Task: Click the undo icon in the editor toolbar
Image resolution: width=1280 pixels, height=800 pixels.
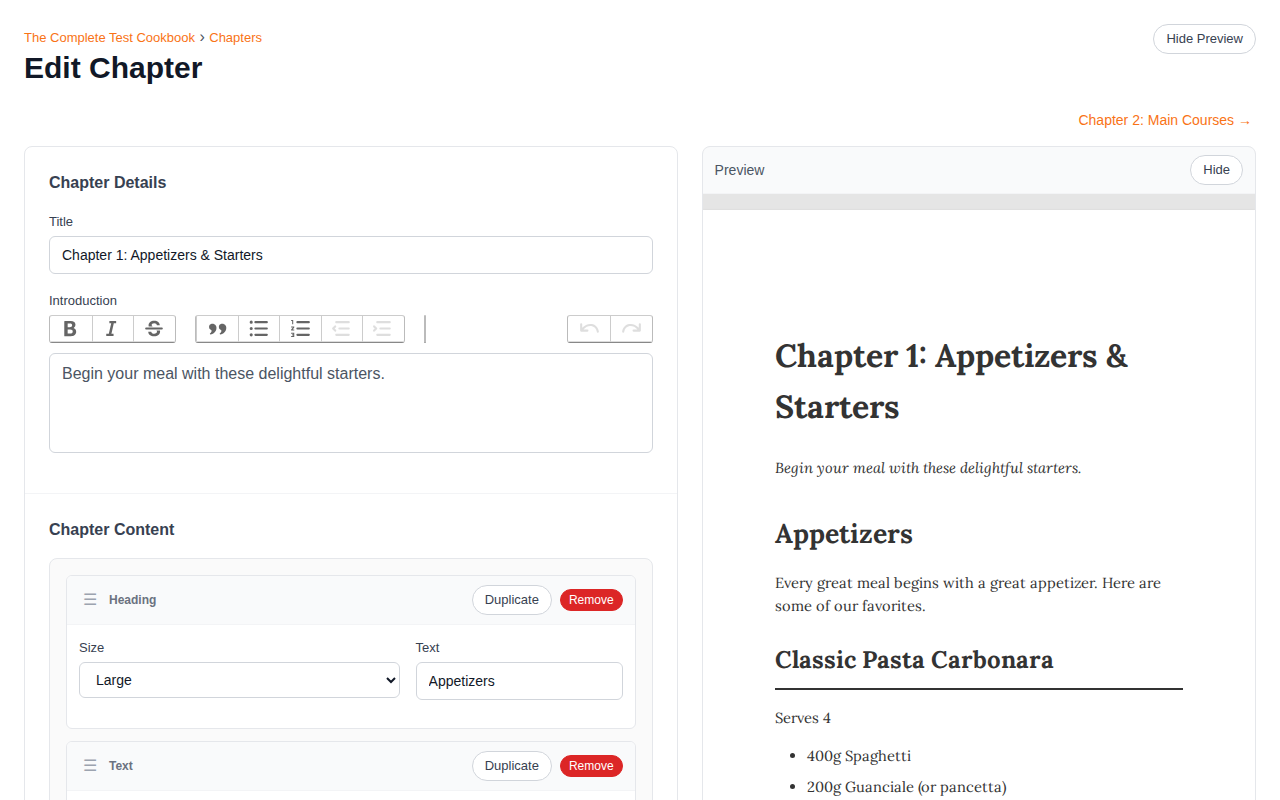Action: (589, 328)
